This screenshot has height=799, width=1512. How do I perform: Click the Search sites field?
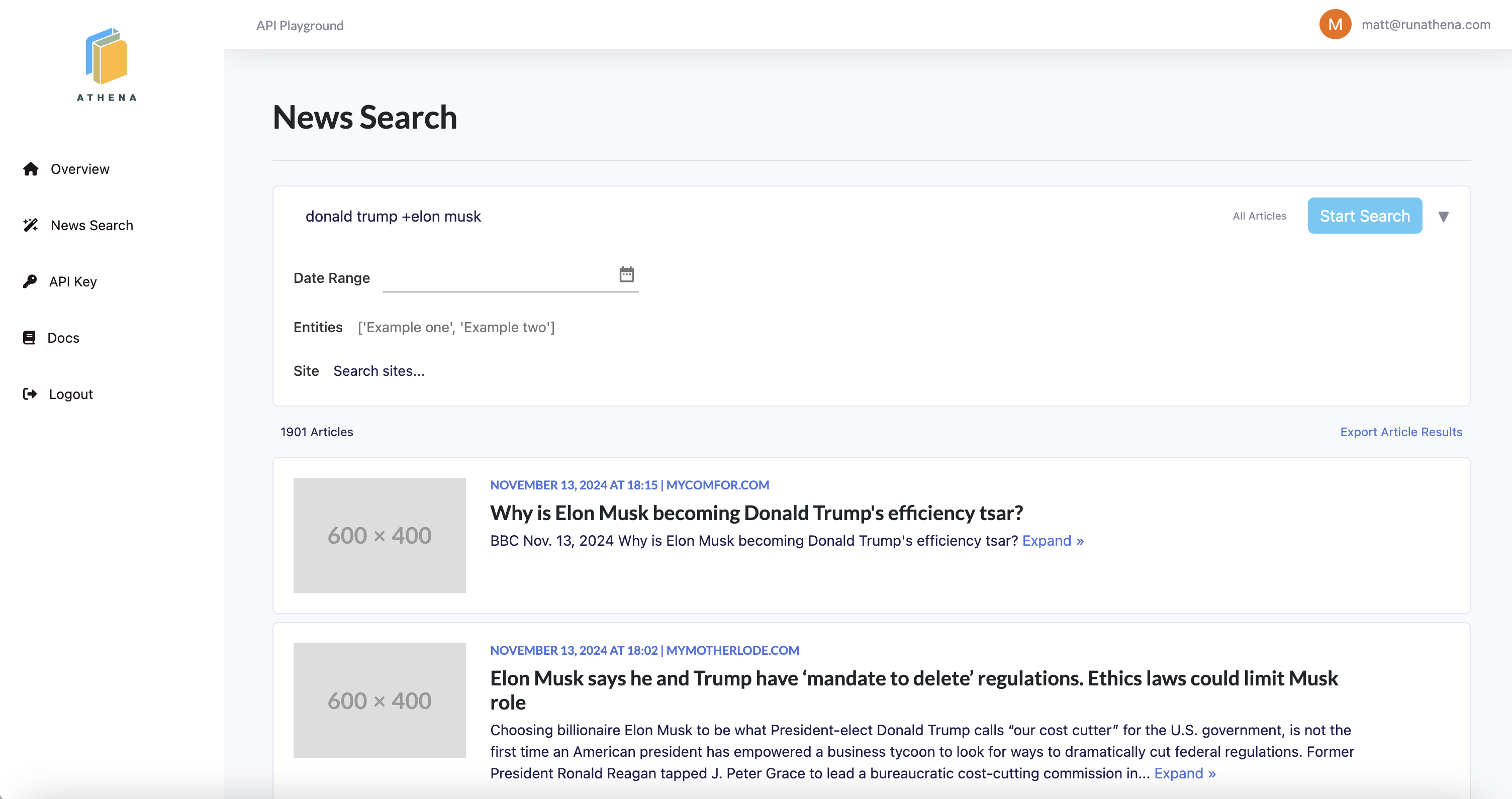(x=379, y=371)
